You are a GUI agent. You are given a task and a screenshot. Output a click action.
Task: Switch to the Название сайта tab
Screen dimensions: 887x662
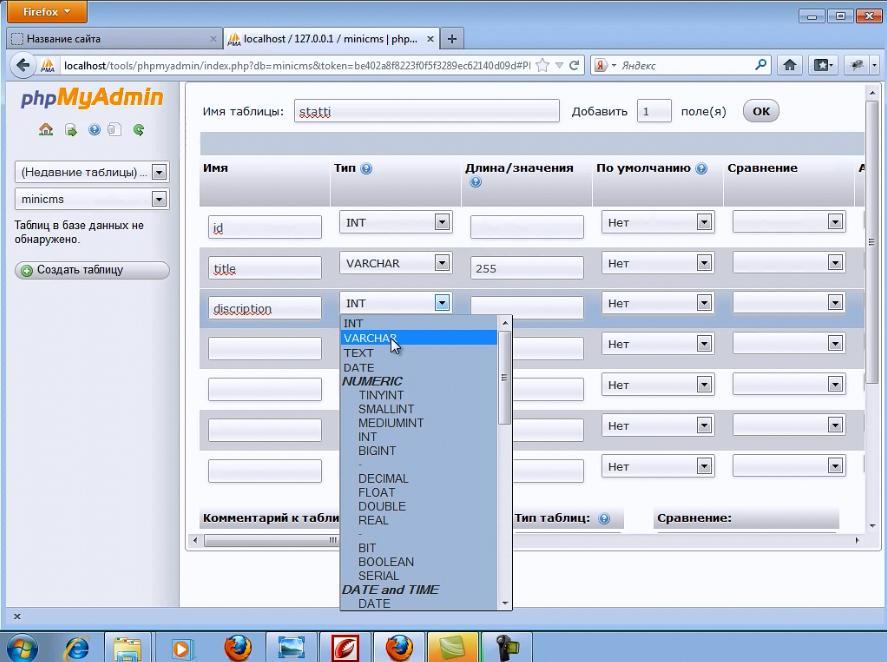112,39
